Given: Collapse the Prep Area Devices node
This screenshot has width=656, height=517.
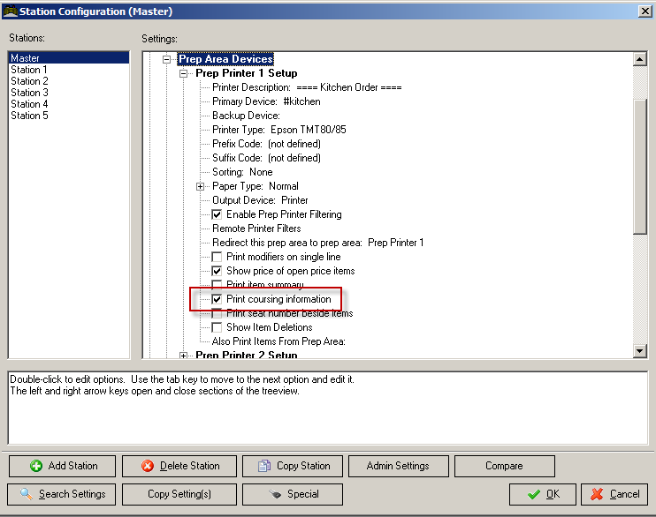Looking at the screenshot, I should pyautogui.click(x=167, y=59).
